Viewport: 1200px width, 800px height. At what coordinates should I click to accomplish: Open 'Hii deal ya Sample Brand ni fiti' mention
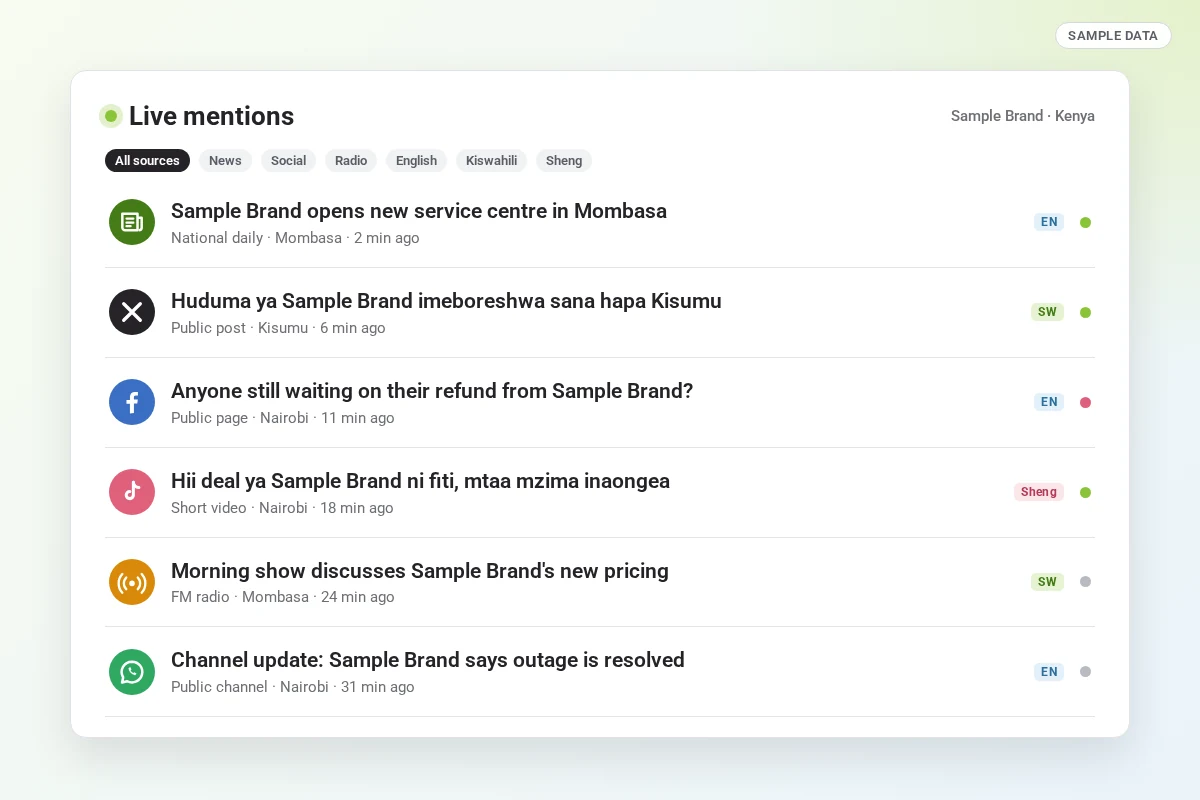point(420,481)
